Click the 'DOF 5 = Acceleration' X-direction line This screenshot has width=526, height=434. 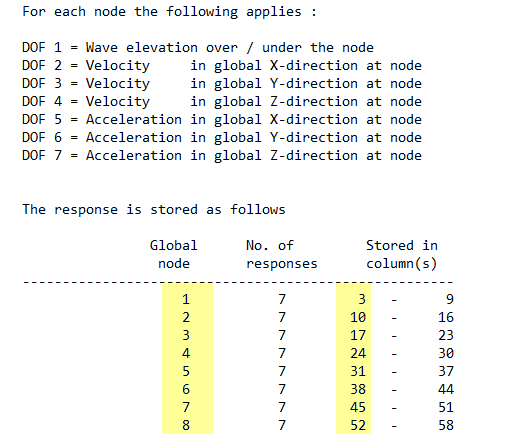[222, 120]
